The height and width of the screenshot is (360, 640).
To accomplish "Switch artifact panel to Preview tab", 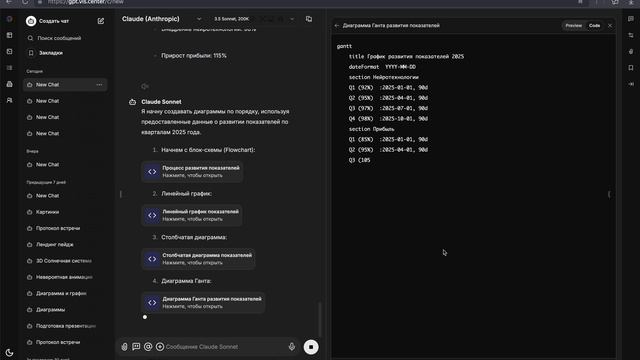I will pos(573,25).
